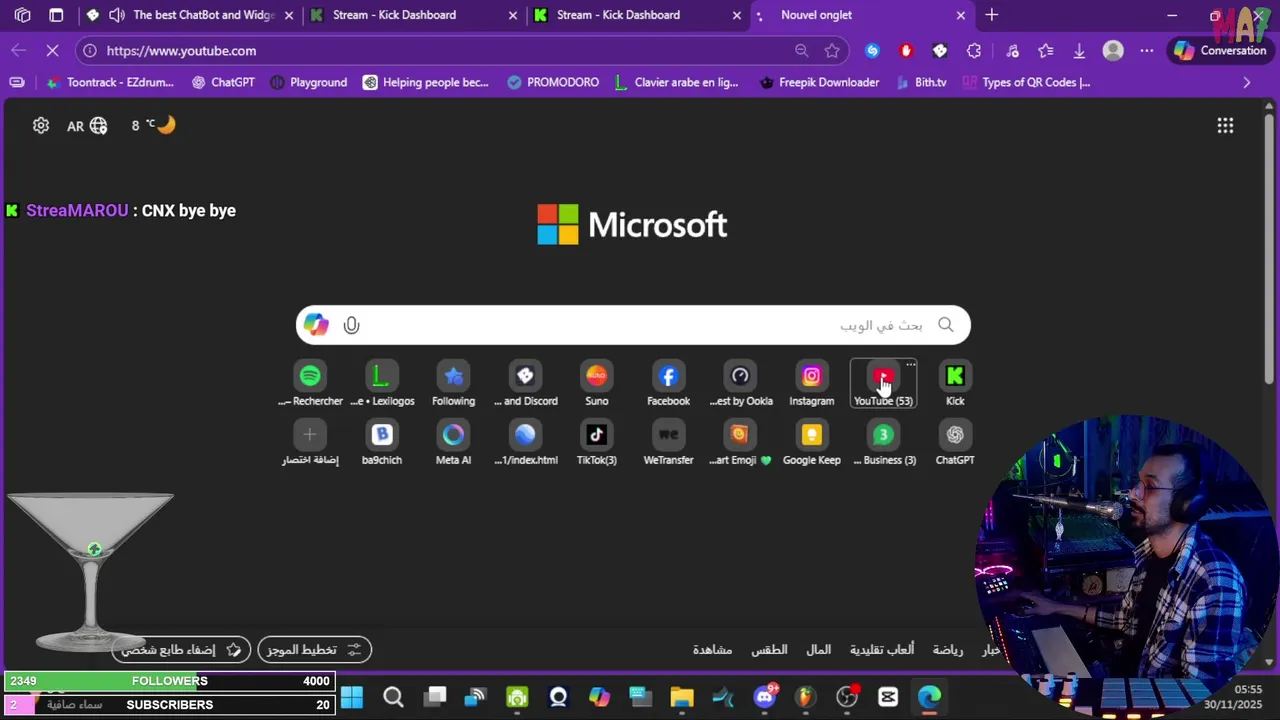Open Discord from the Windows taskbar
1280x720 pixels.
(x=765, y=697)
